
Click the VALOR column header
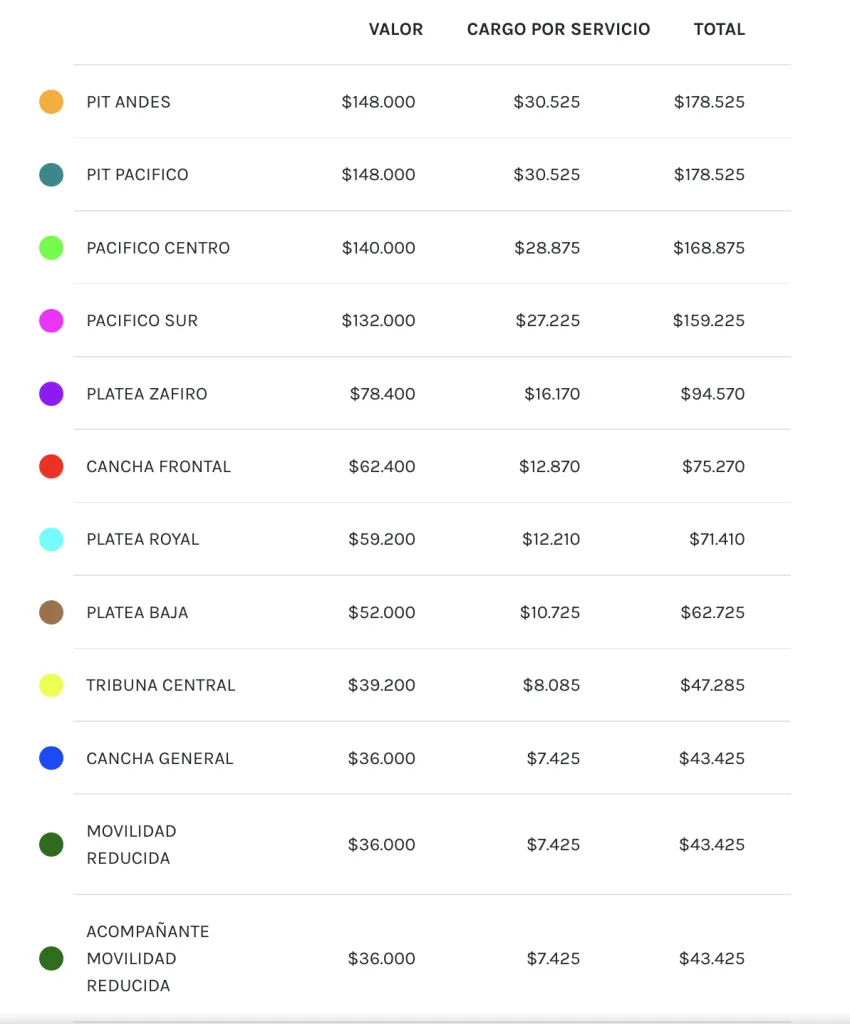396,30
